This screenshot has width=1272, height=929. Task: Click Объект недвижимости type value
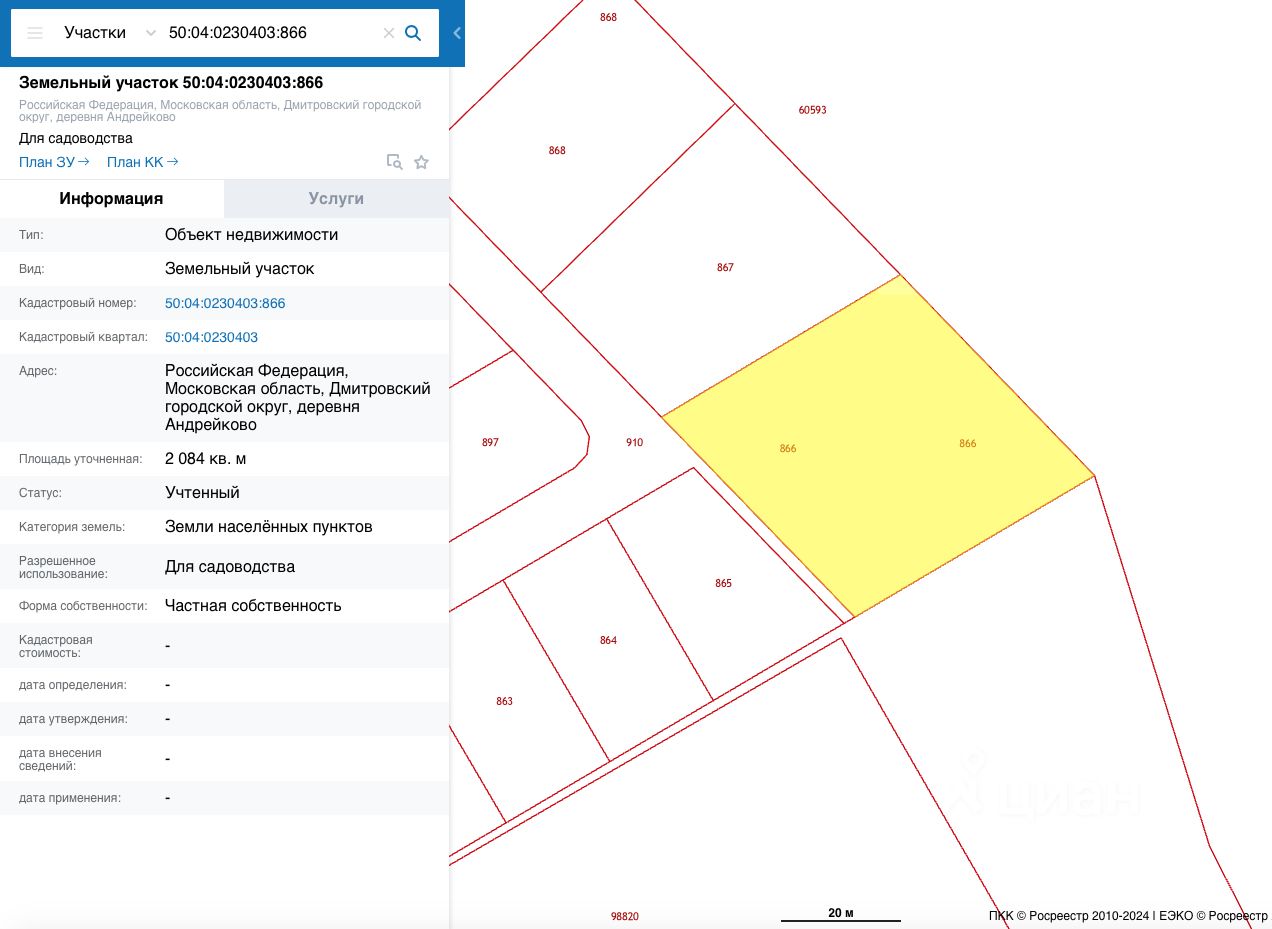pyautogui.click(x=252, y=235)
